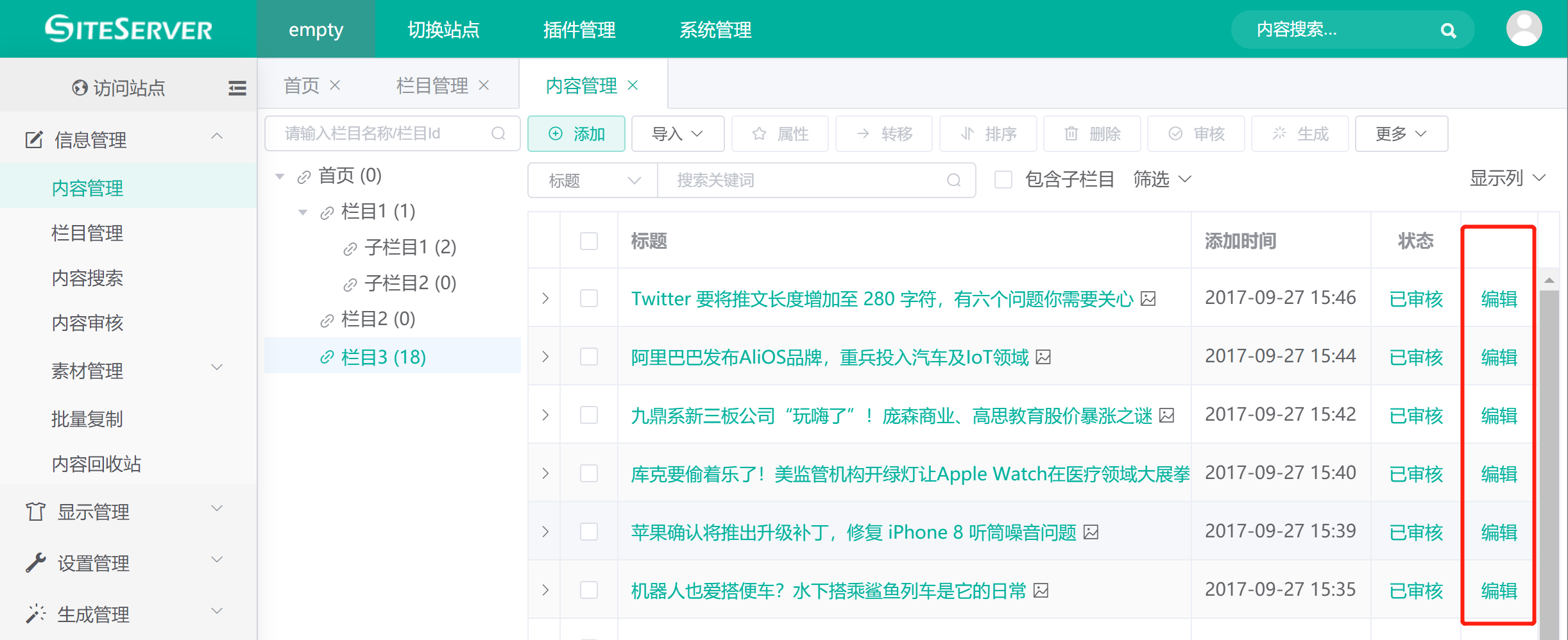Toggle the select-all checkbox in table header
The image size is (1568, 640).
tap(588, 240)
